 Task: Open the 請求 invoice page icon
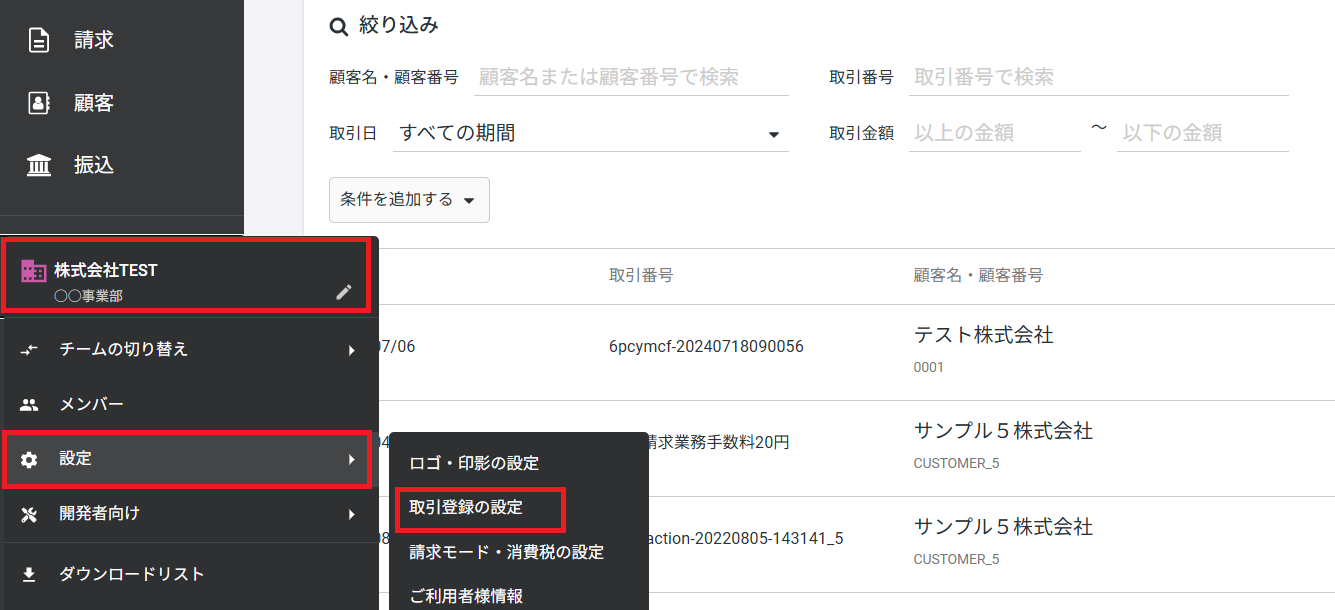39,41
